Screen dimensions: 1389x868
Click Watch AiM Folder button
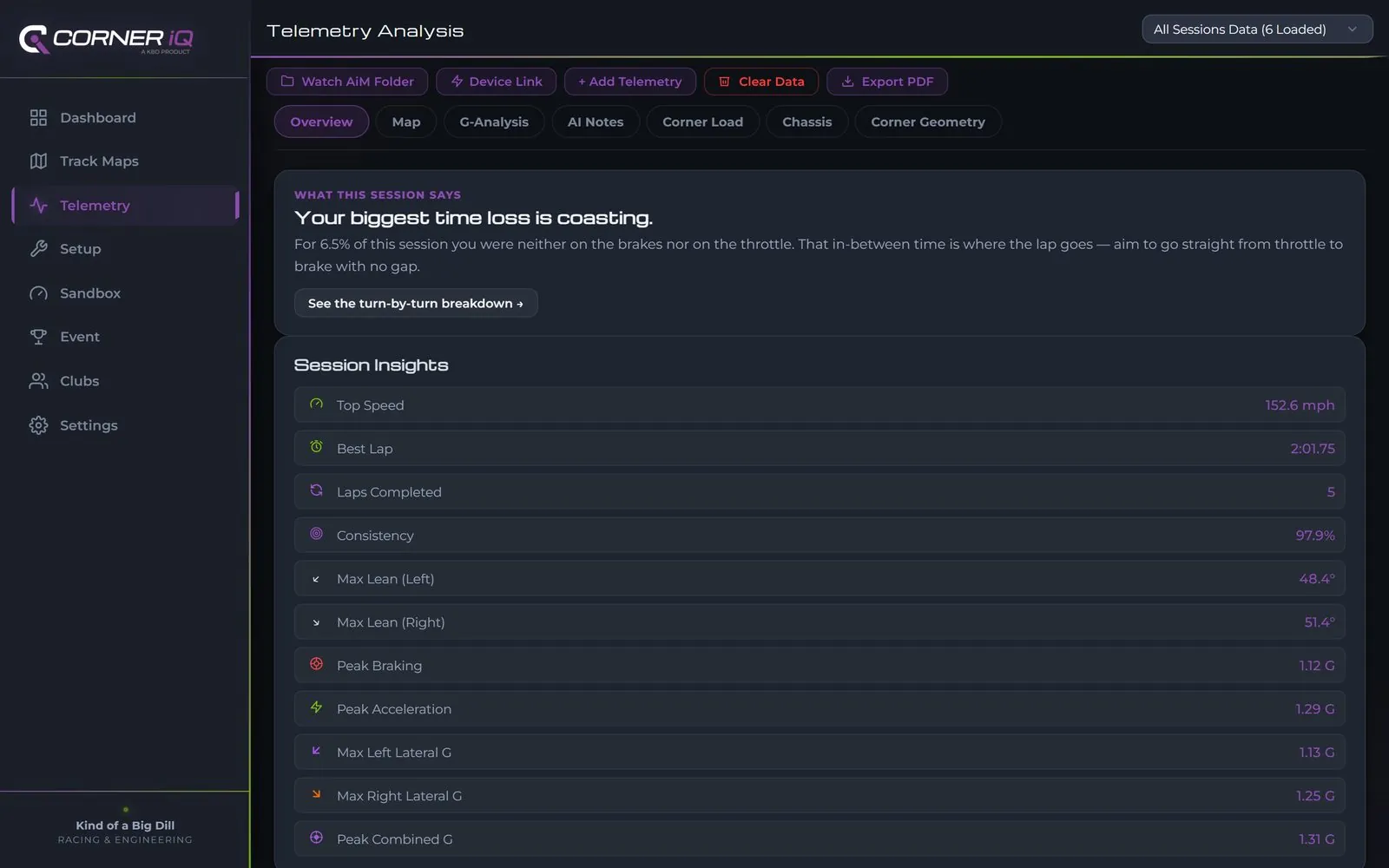pyautogui.click(x=347, y=82)
